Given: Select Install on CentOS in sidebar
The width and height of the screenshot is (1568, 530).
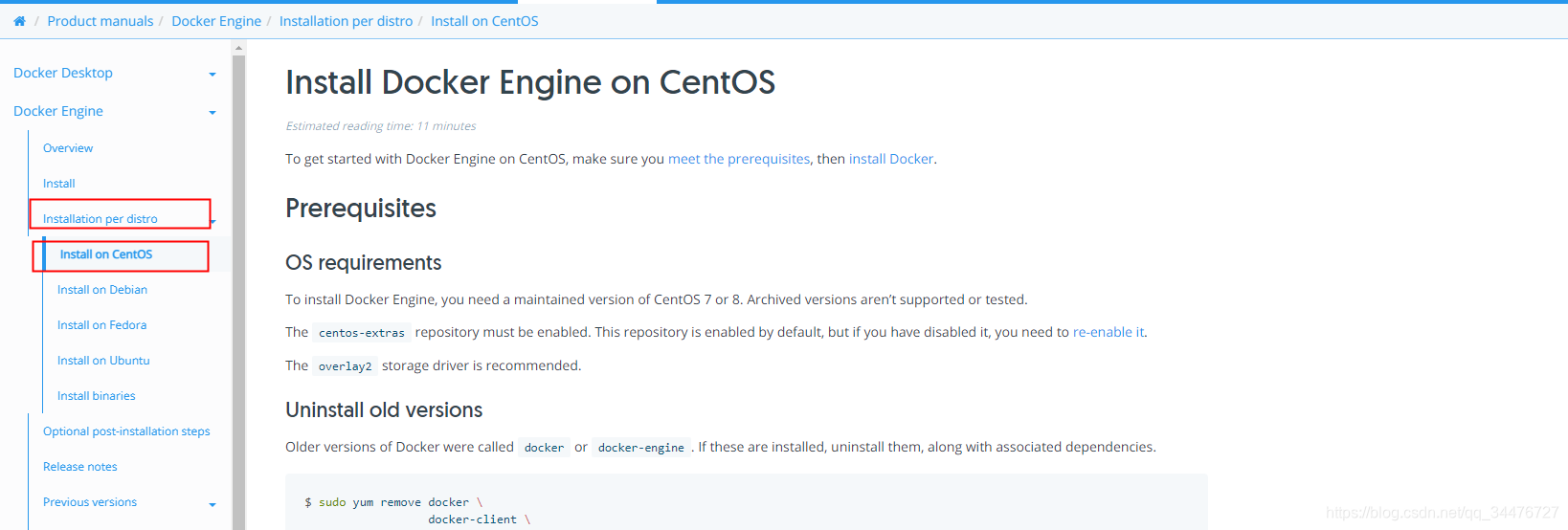Looking at the screenshot, I should (x=106, y=254).
